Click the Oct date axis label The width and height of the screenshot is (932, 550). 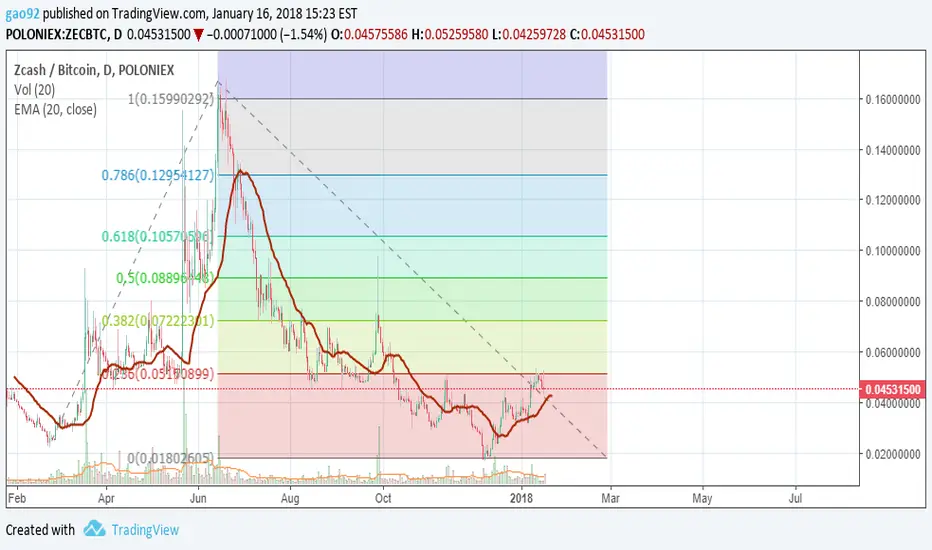(383, 498)
